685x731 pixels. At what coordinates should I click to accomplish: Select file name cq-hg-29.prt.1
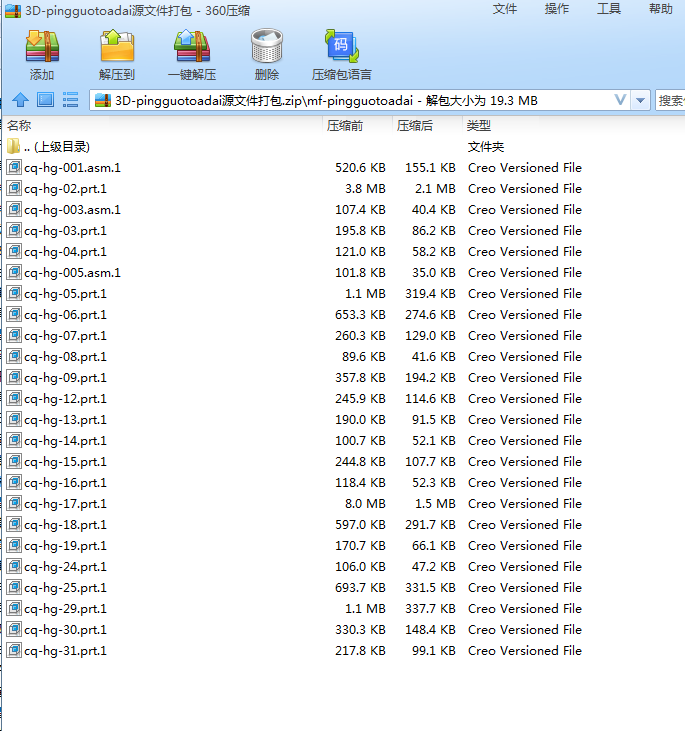[x=65, y=609]
